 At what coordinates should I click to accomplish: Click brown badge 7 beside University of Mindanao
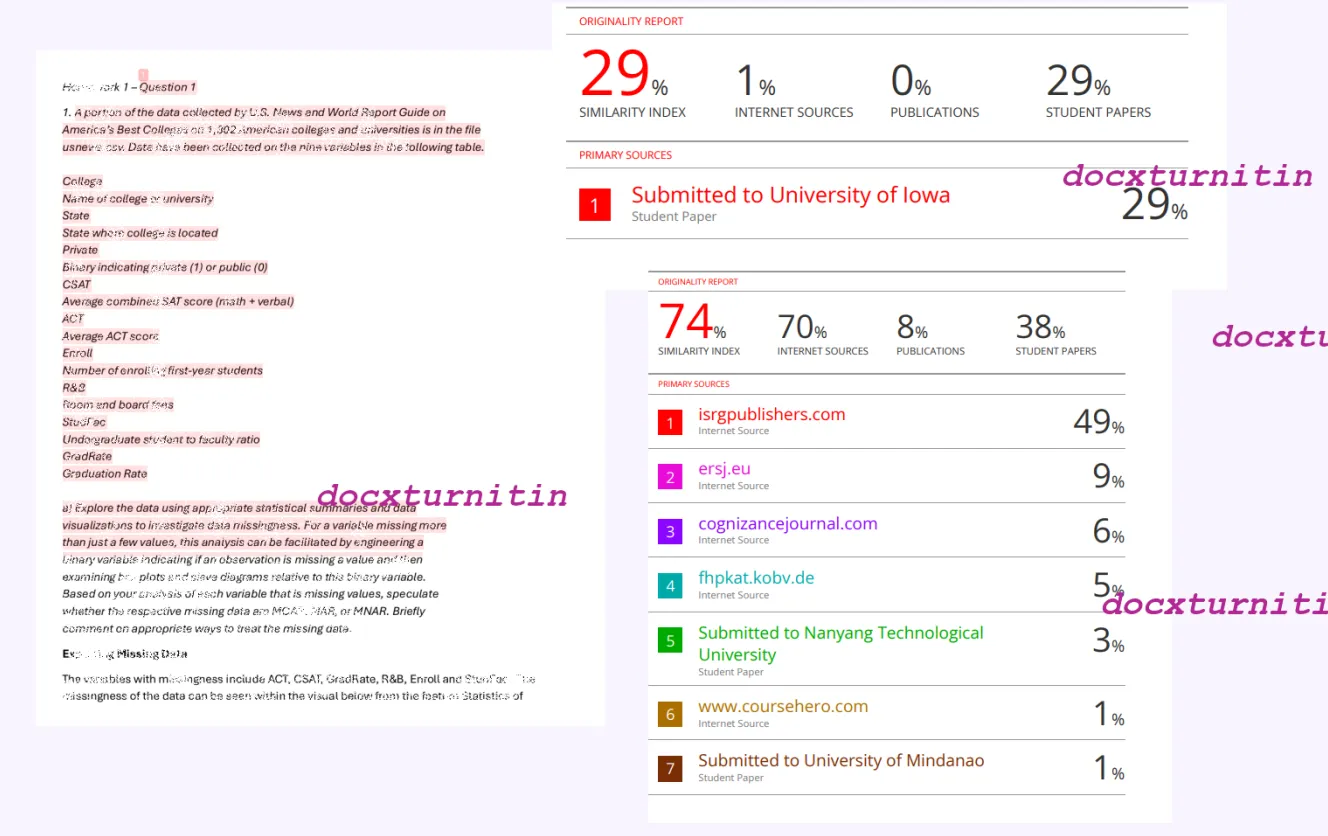pos(670,768)
